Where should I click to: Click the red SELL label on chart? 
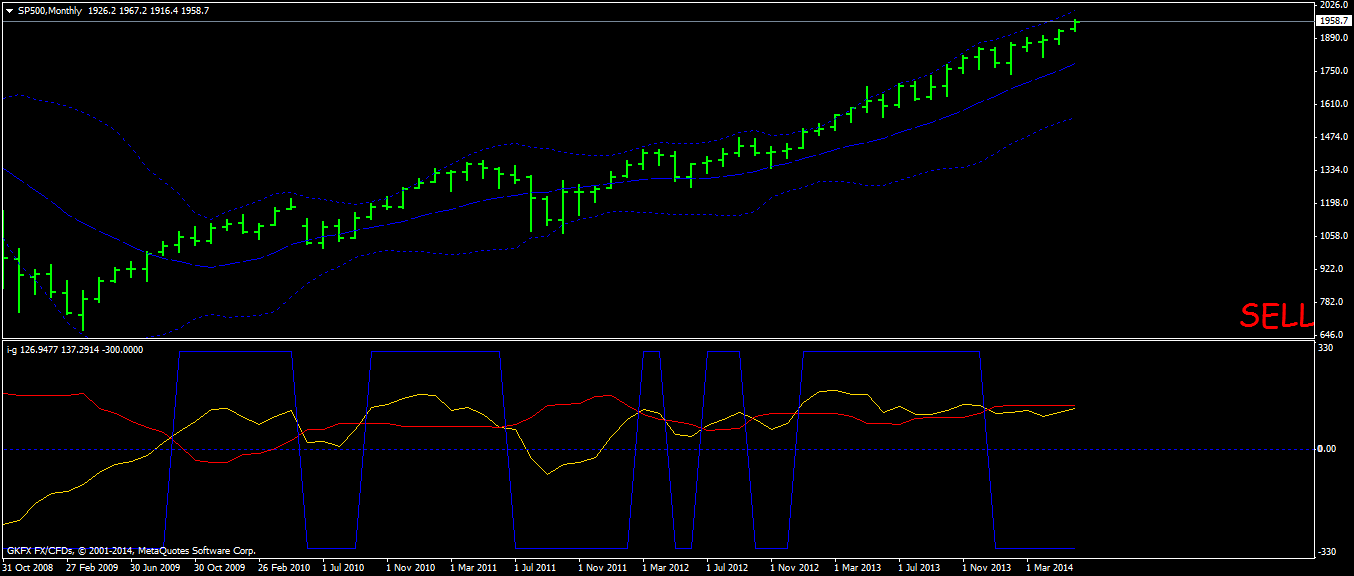(x=1277, y=315)
